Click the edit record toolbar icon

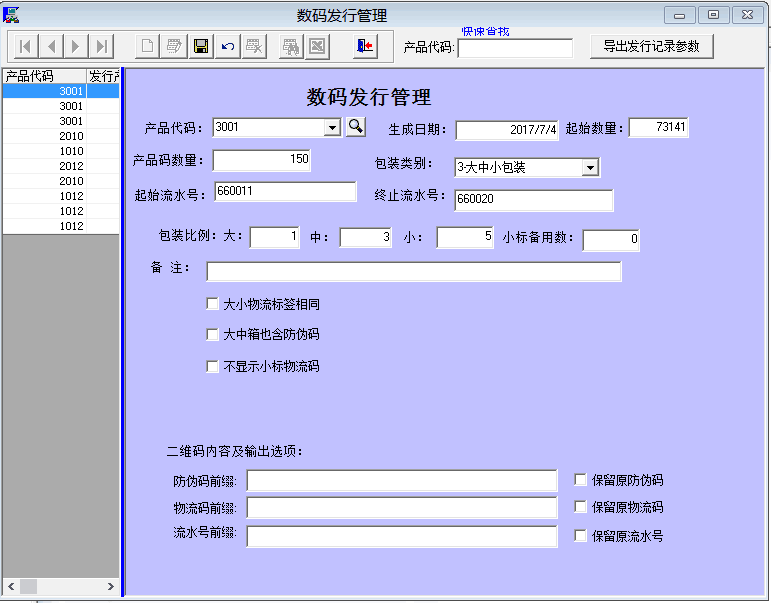point(174,47)
